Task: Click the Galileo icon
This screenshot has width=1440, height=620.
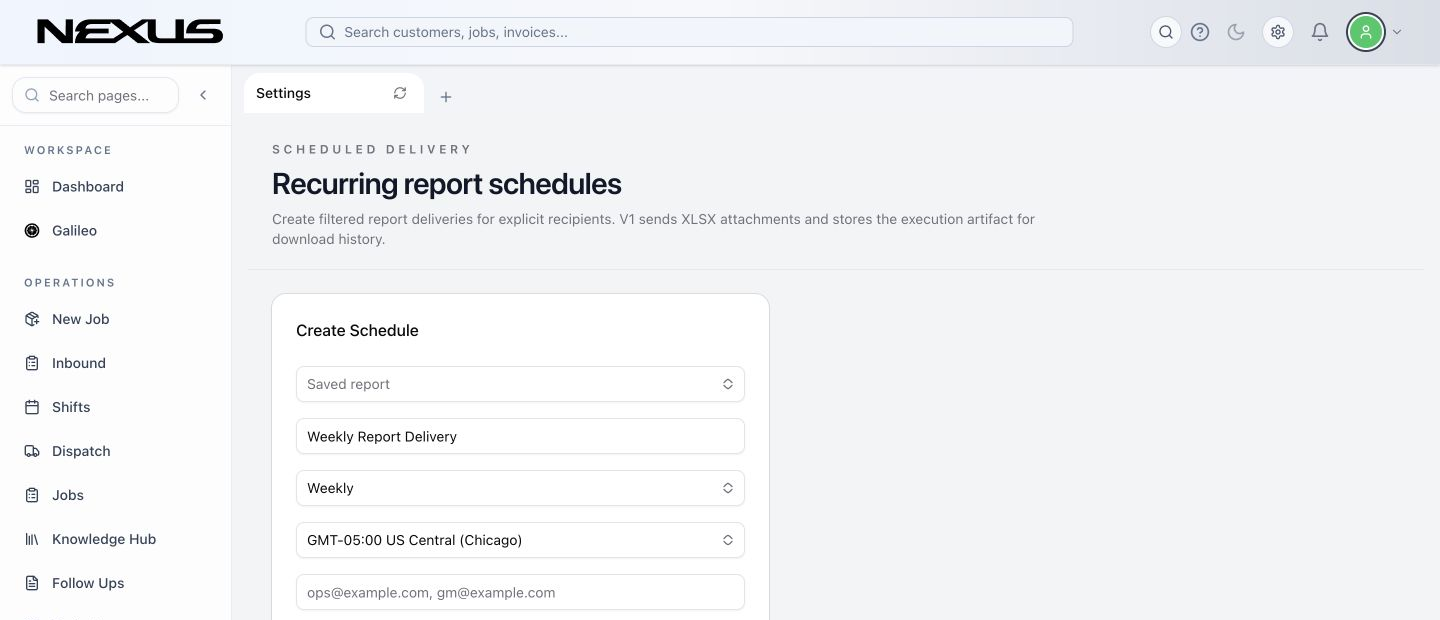Action: (x=32, y=231)
